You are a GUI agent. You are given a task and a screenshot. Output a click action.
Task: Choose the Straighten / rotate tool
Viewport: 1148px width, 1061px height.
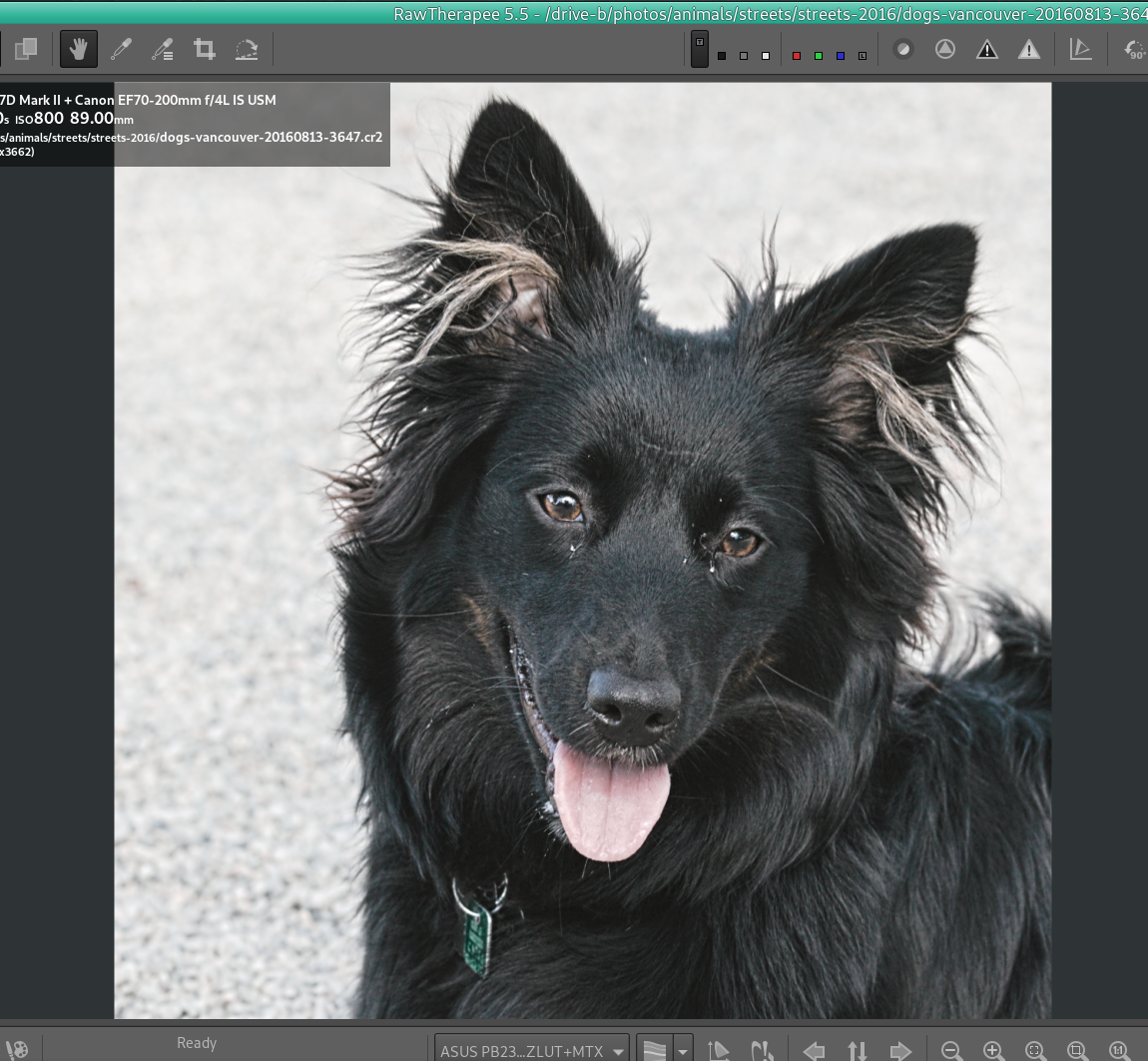pos(247,50)
